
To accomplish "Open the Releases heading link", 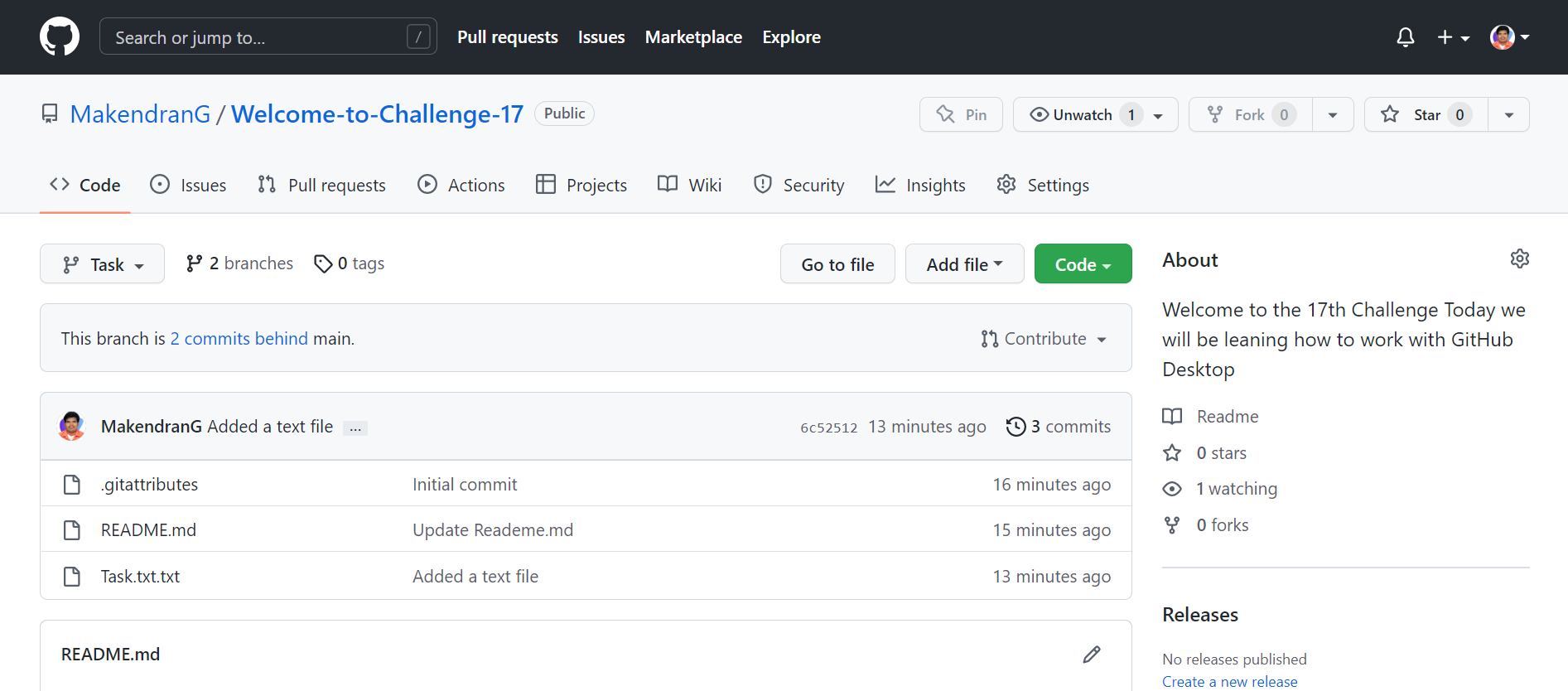I will pyautogui.click(x=1200, y=615).
